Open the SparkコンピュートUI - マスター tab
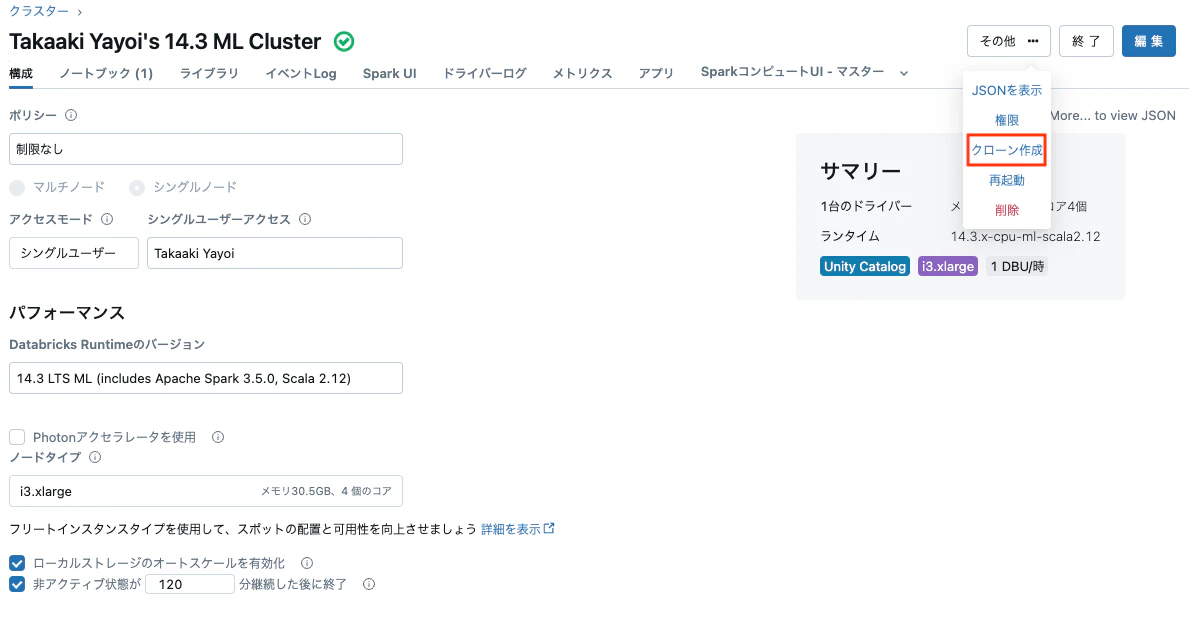Viewport: 1189px width, 628px height. (792, 72)
